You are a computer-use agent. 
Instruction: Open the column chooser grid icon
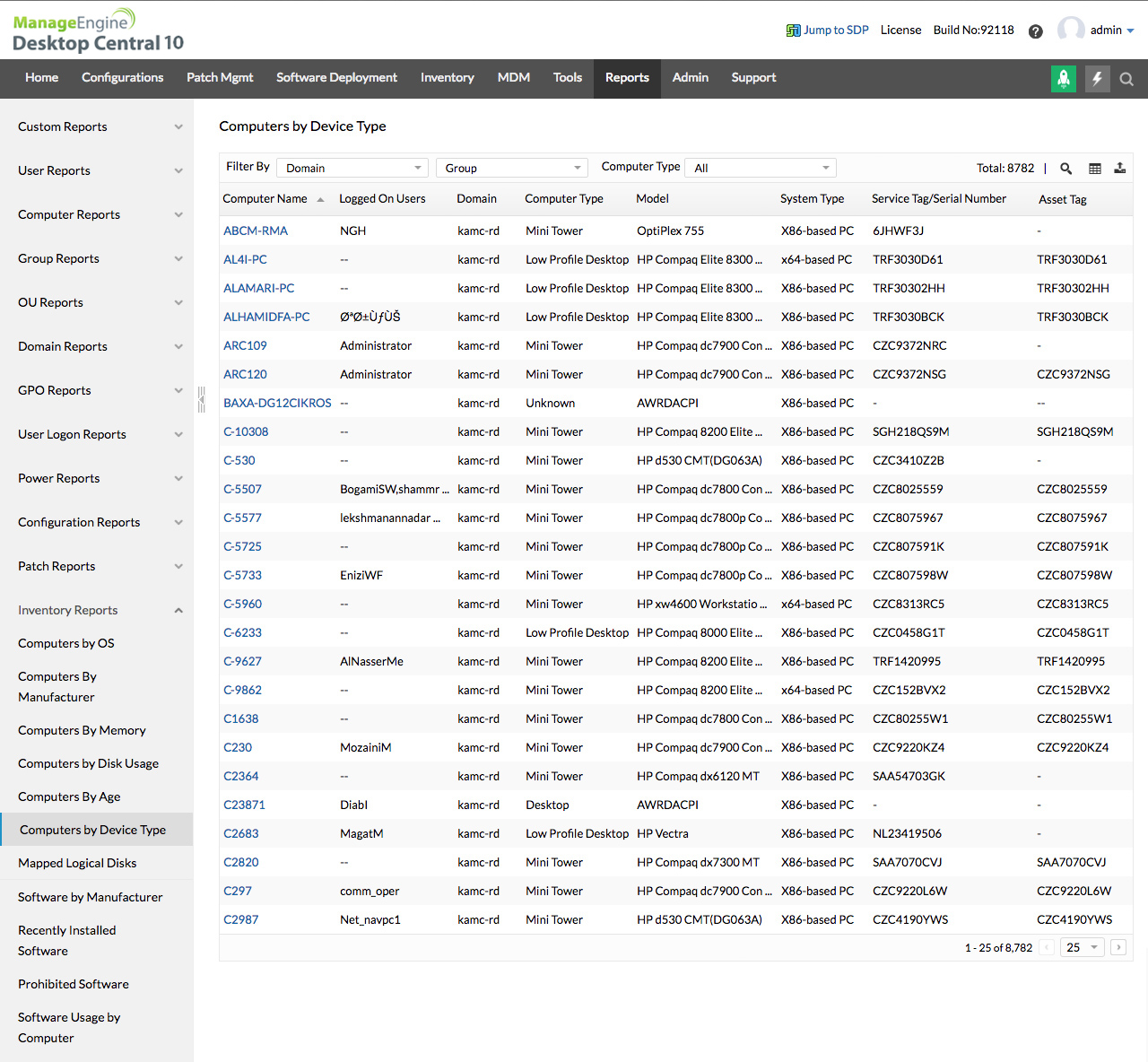1095,168
